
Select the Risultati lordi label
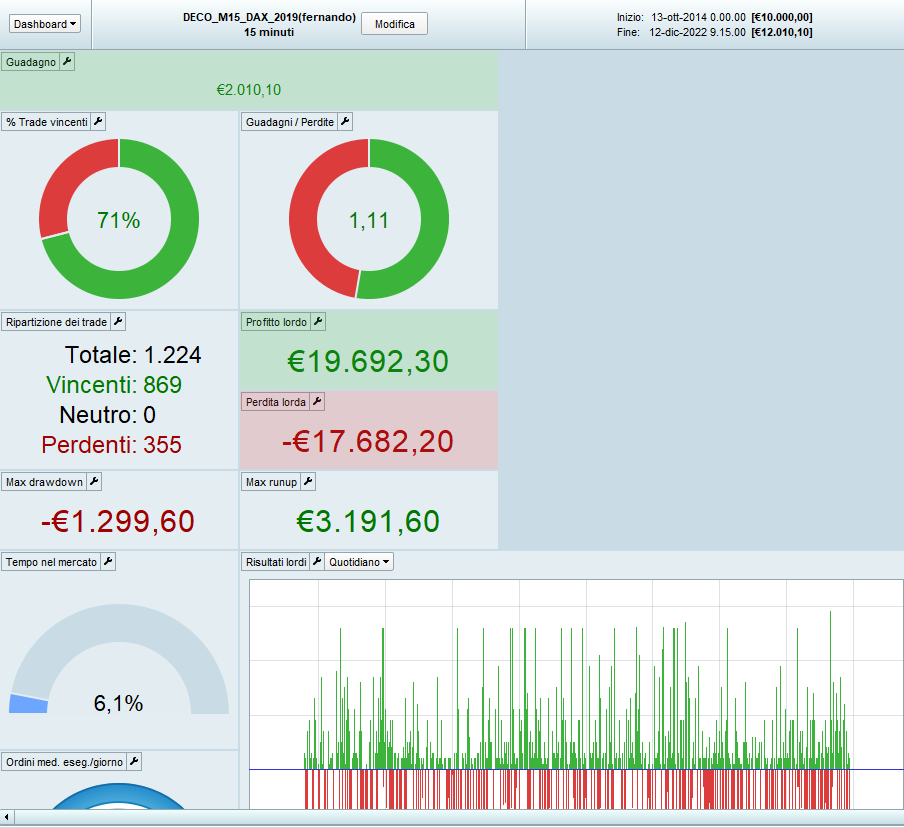click(x=276, y=562)
